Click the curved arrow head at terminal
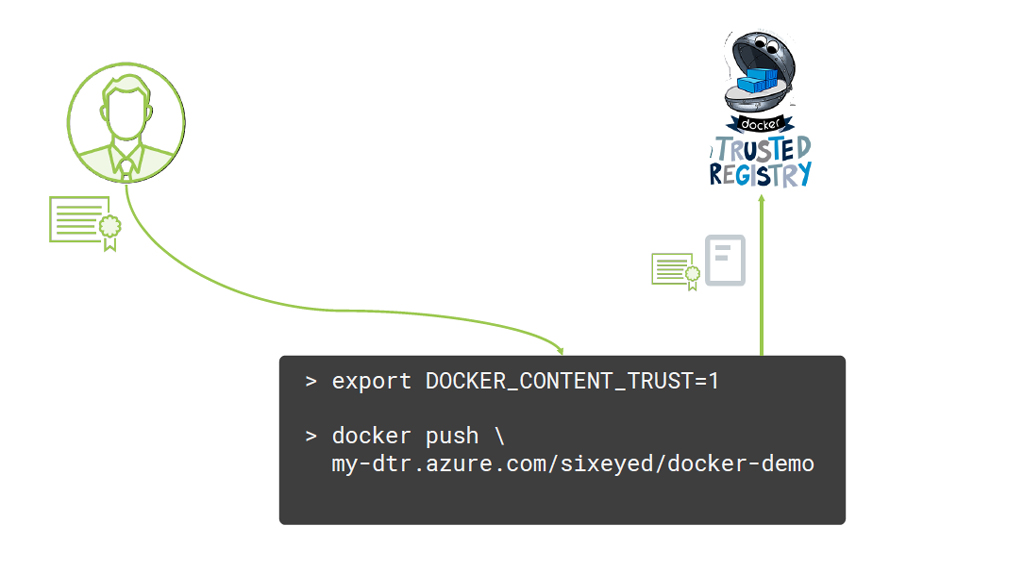Image resolution: width=1024 pixels, height=576 pixels. click(559, 351)
